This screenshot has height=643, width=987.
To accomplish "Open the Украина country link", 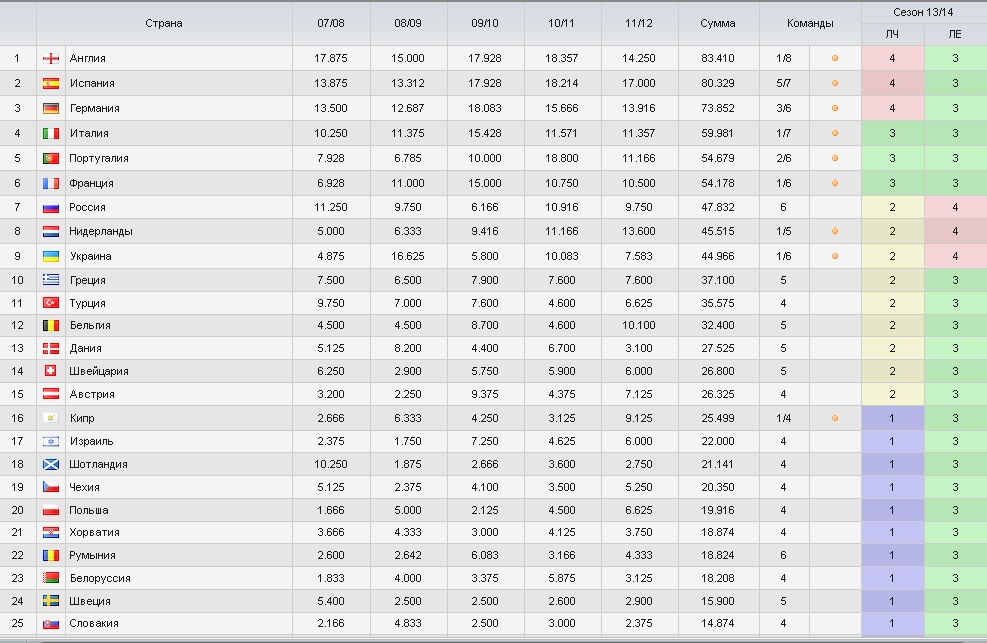I will point(90,256).
